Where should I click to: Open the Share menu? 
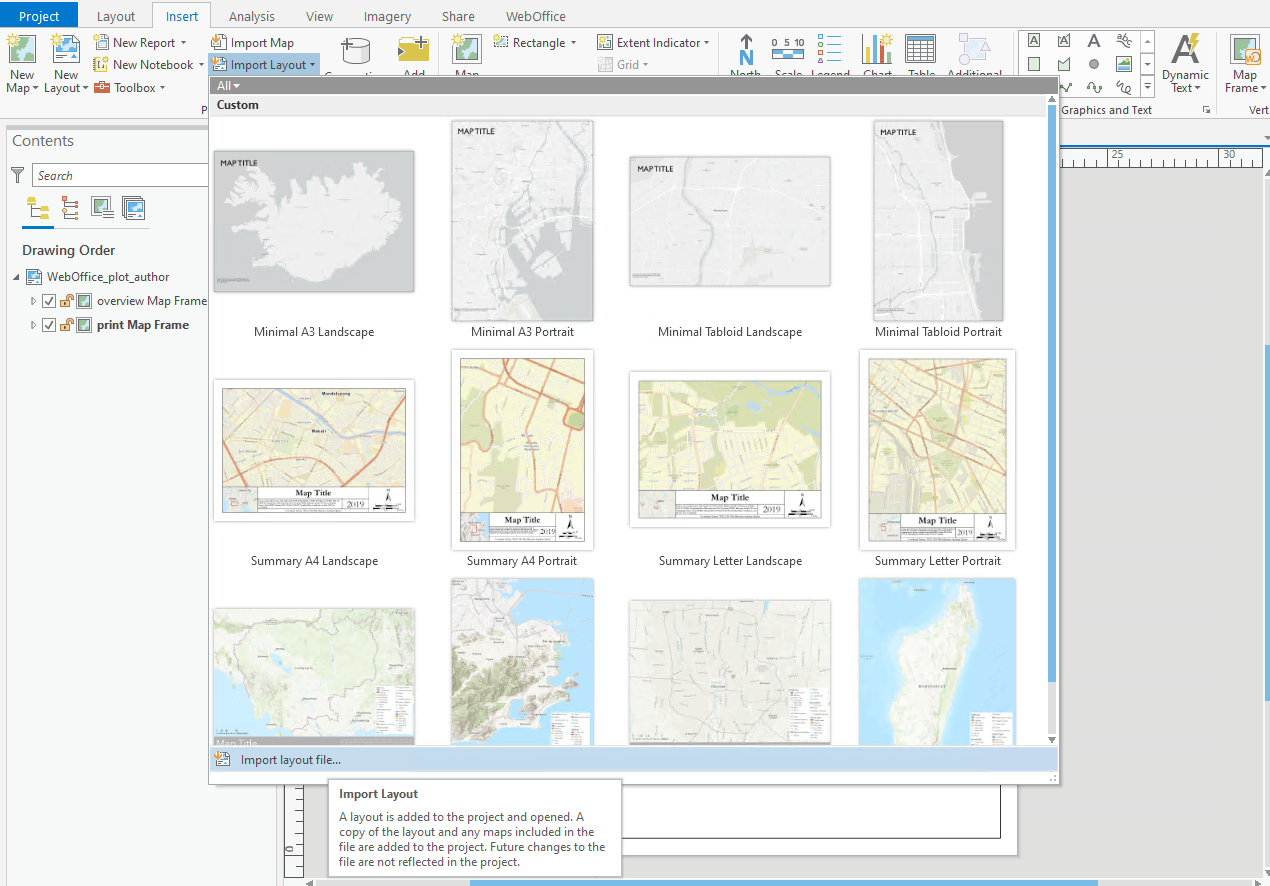pos(457,15)
